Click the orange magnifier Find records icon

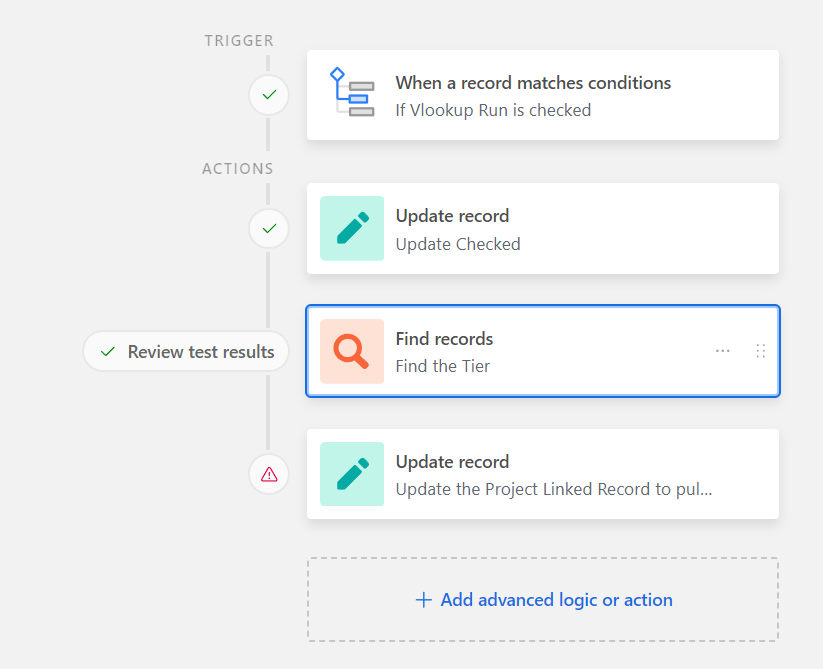coord(352,351)
